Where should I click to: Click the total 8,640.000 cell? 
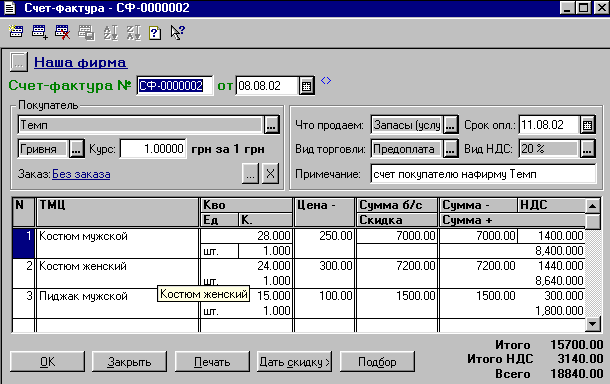pos(512,281)
